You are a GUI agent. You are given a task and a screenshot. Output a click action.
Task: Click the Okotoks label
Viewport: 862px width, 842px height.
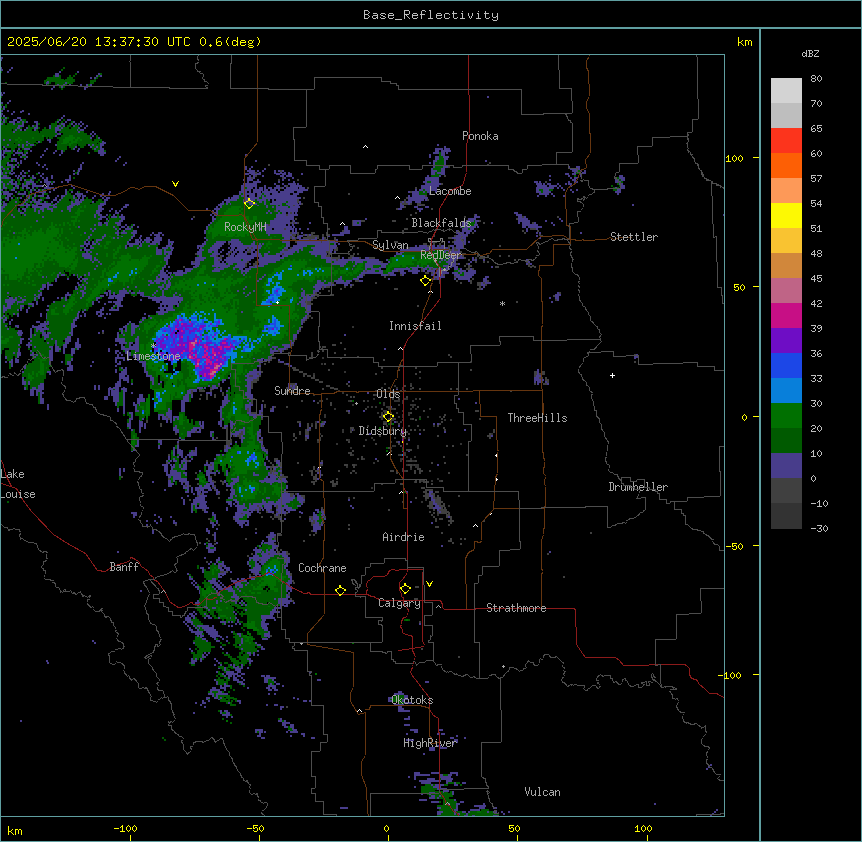pyautogui.click(x=412, y=700)
